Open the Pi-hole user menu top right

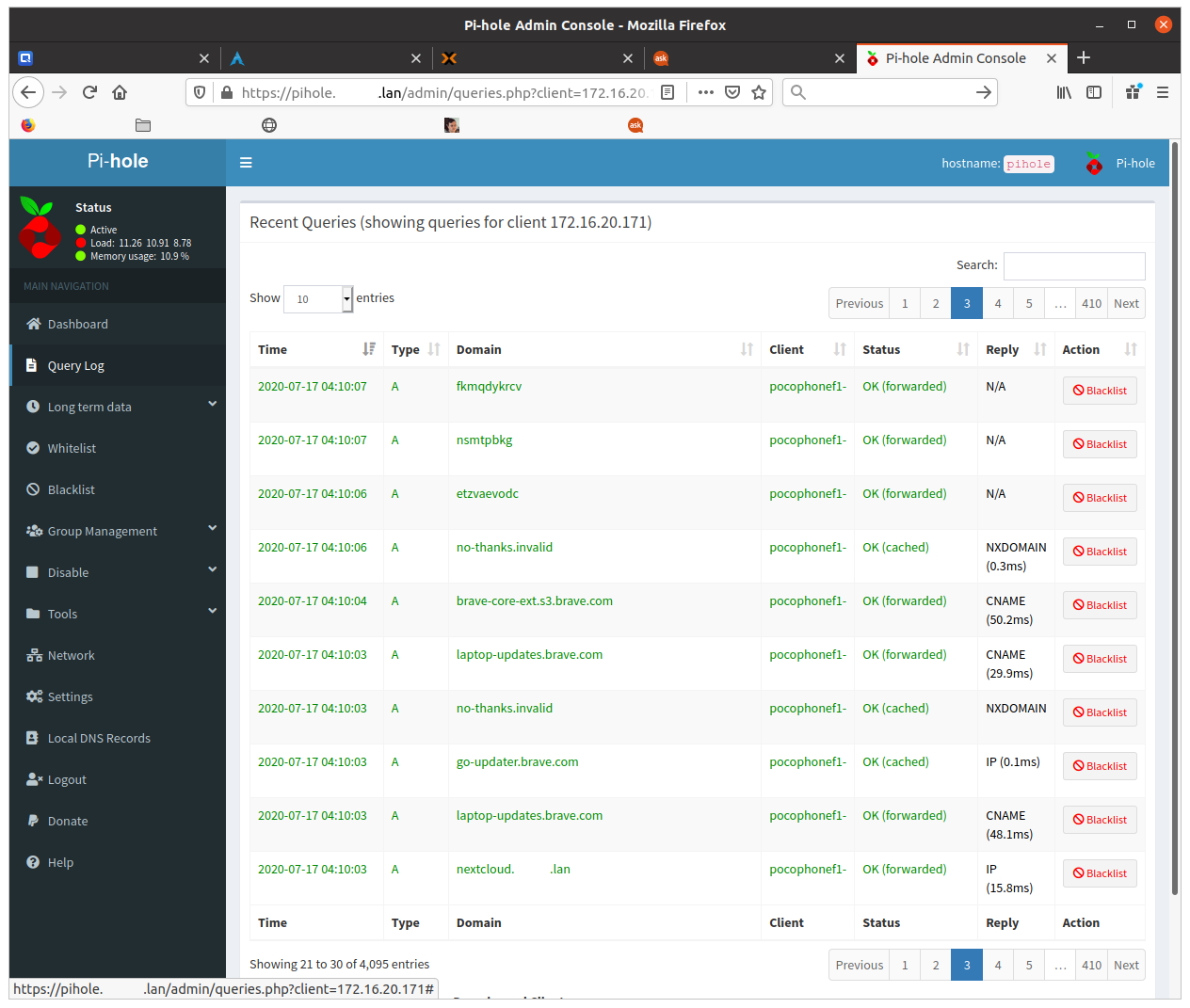click(1119, 163)
